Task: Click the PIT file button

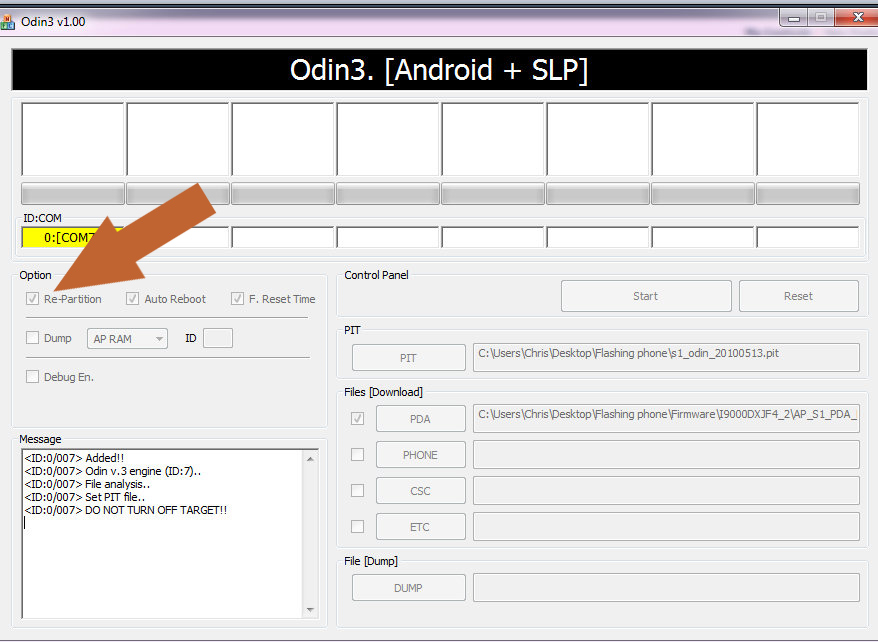Action: [409, 358]
